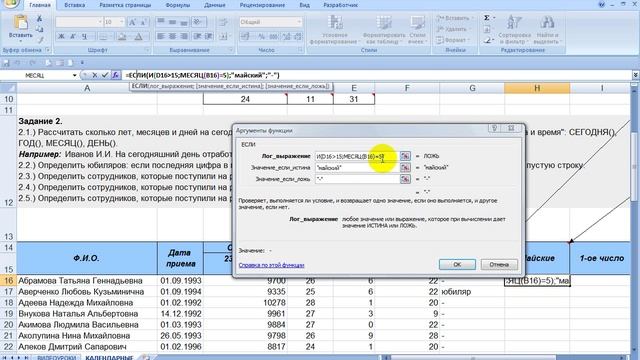Increase font size with large A icon
The image size is (640, 360).
point(132,22)
